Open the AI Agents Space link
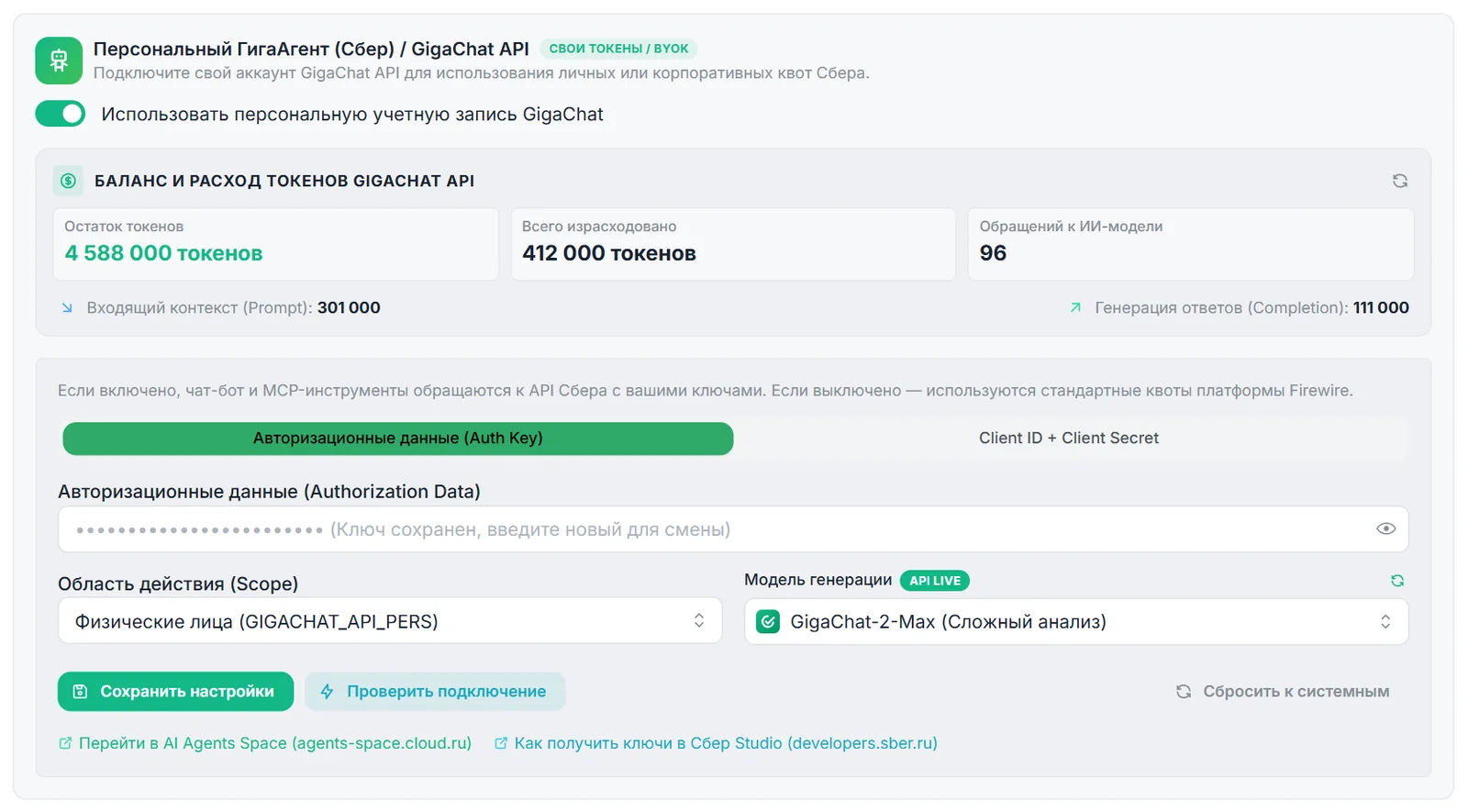 click(265, 743)
